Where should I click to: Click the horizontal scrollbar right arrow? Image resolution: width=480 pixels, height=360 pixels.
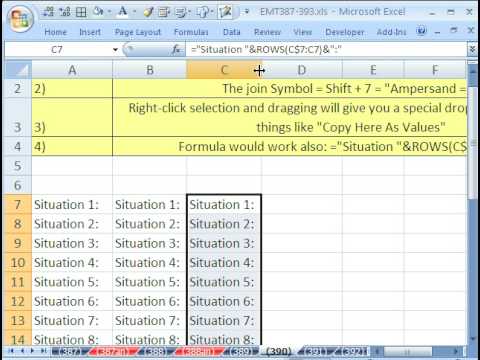[456, 351]
